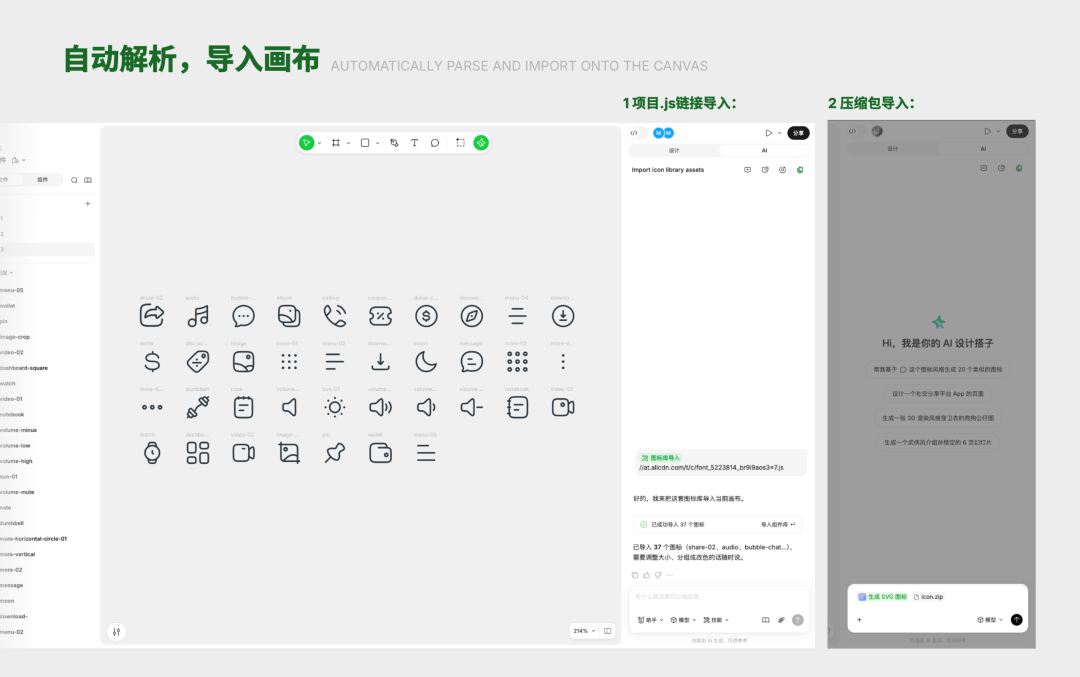
Task: Toggle the panel layout icon beside zoom
Action: (x=608, y=631)
